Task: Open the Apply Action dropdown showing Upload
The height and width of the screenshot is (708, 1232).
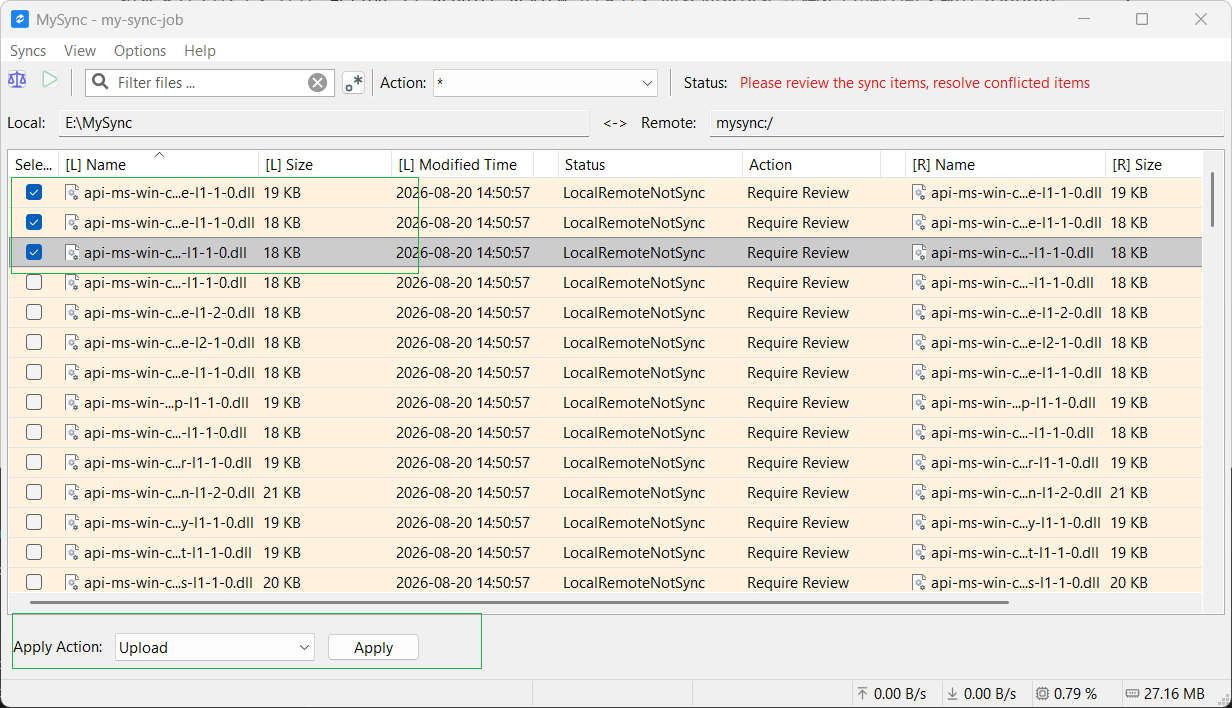Action: 215,648
